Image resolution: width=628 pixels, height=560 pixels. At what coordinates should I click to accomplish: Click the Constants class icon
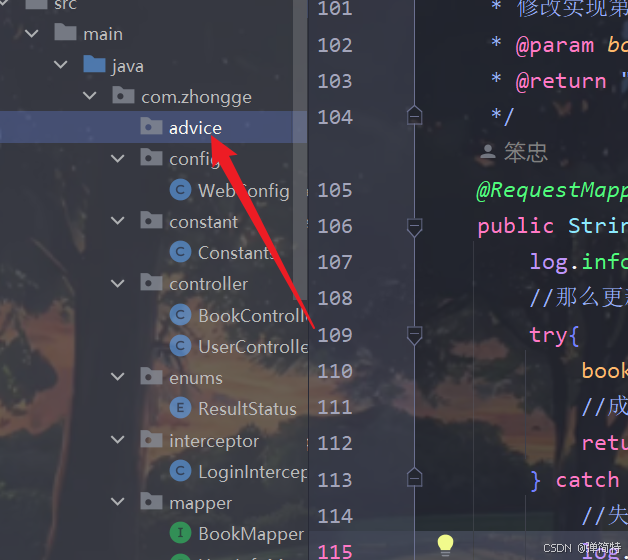coord(180,252)
